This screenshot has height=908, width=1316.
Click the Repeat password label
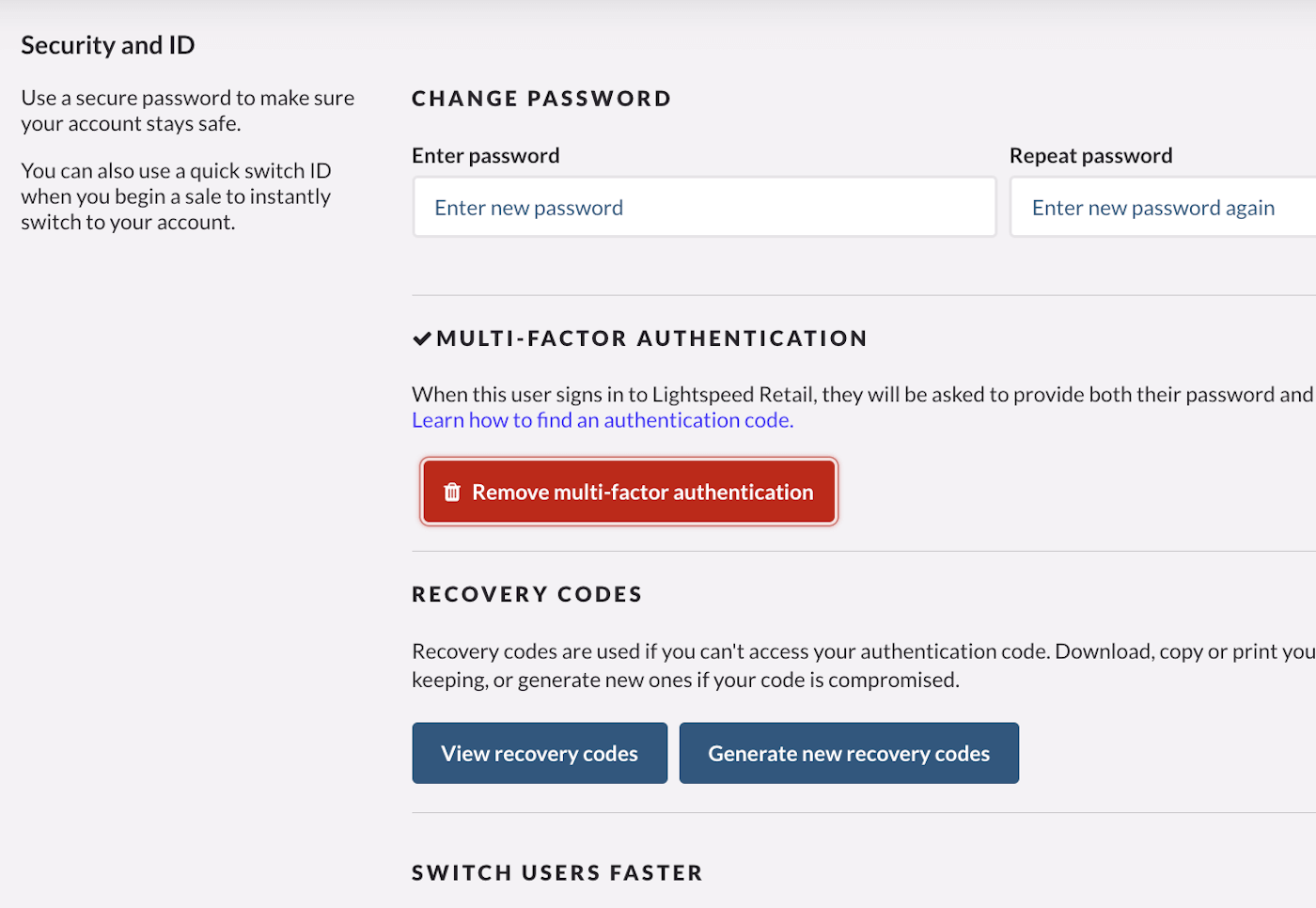[x=1090, y=156]
